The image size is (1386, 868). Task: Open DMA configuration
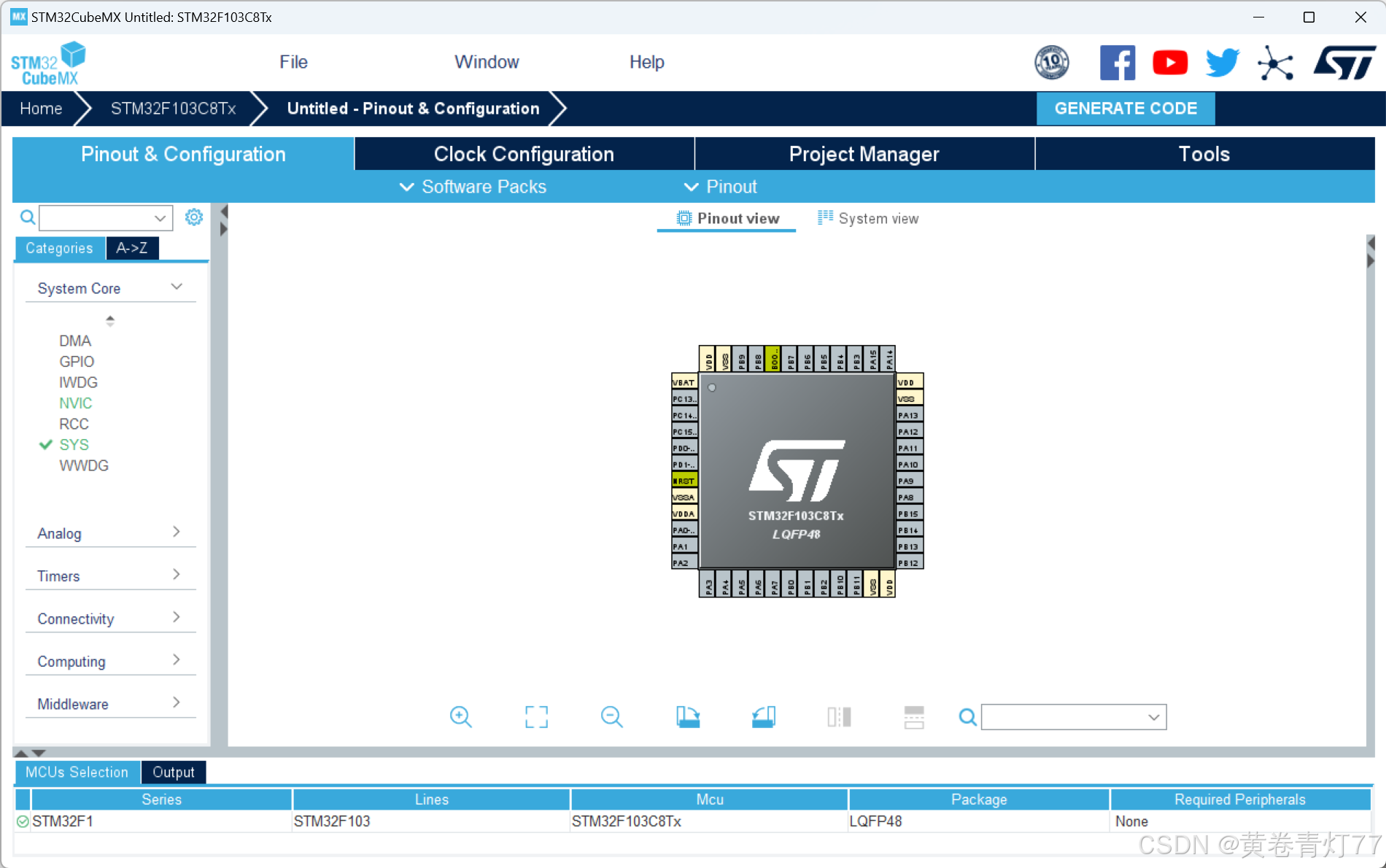tap(75, 341)
